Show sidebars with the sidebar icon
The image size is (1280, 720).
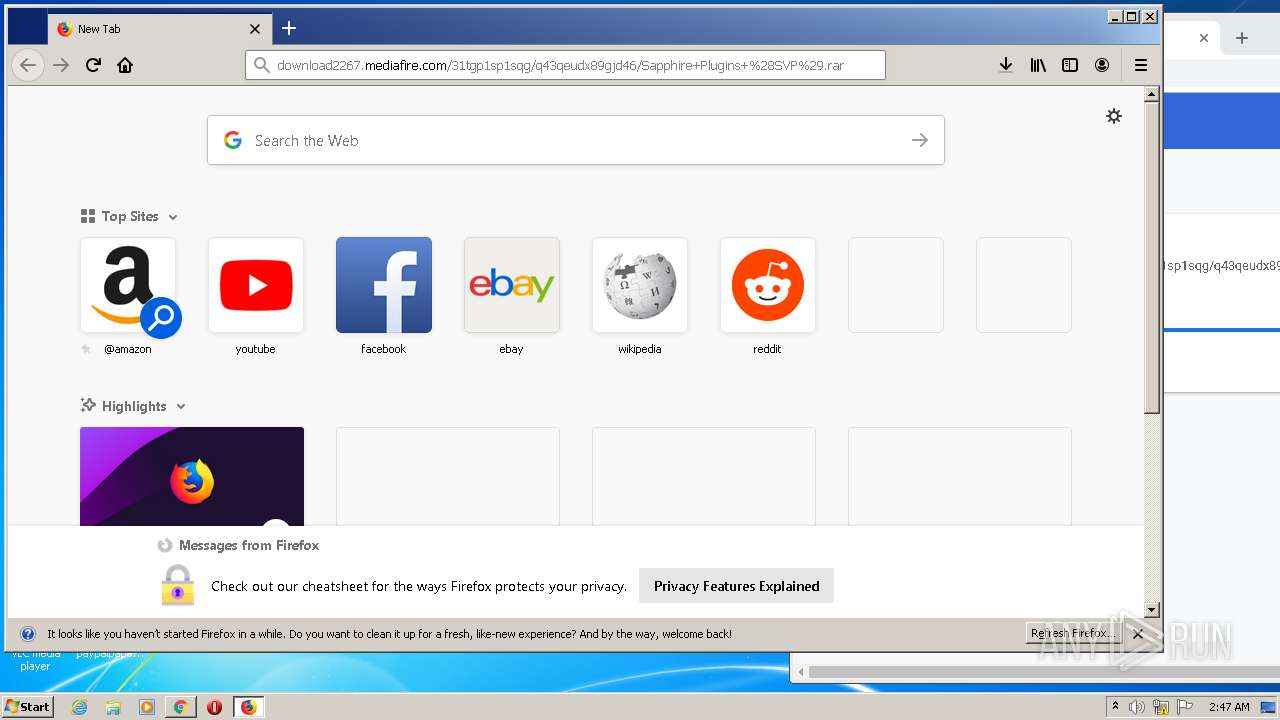1070,65
